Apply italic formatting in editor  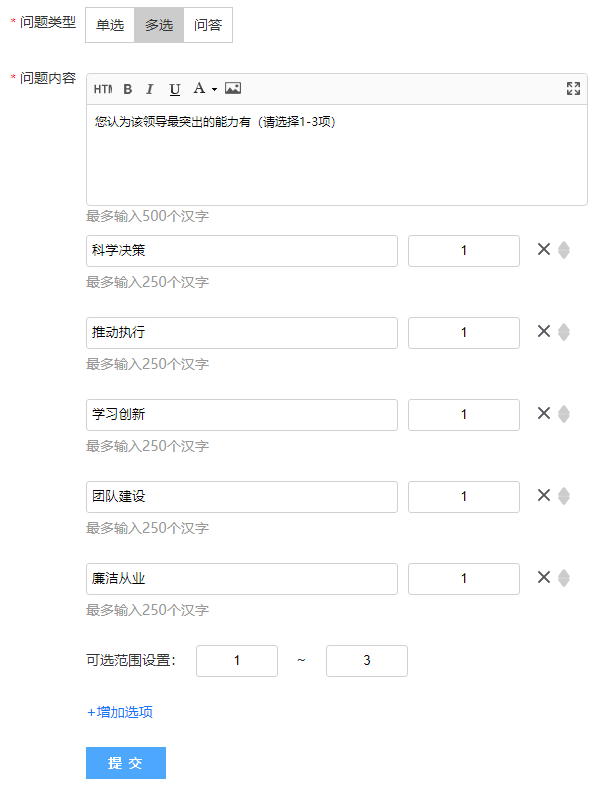149,89
